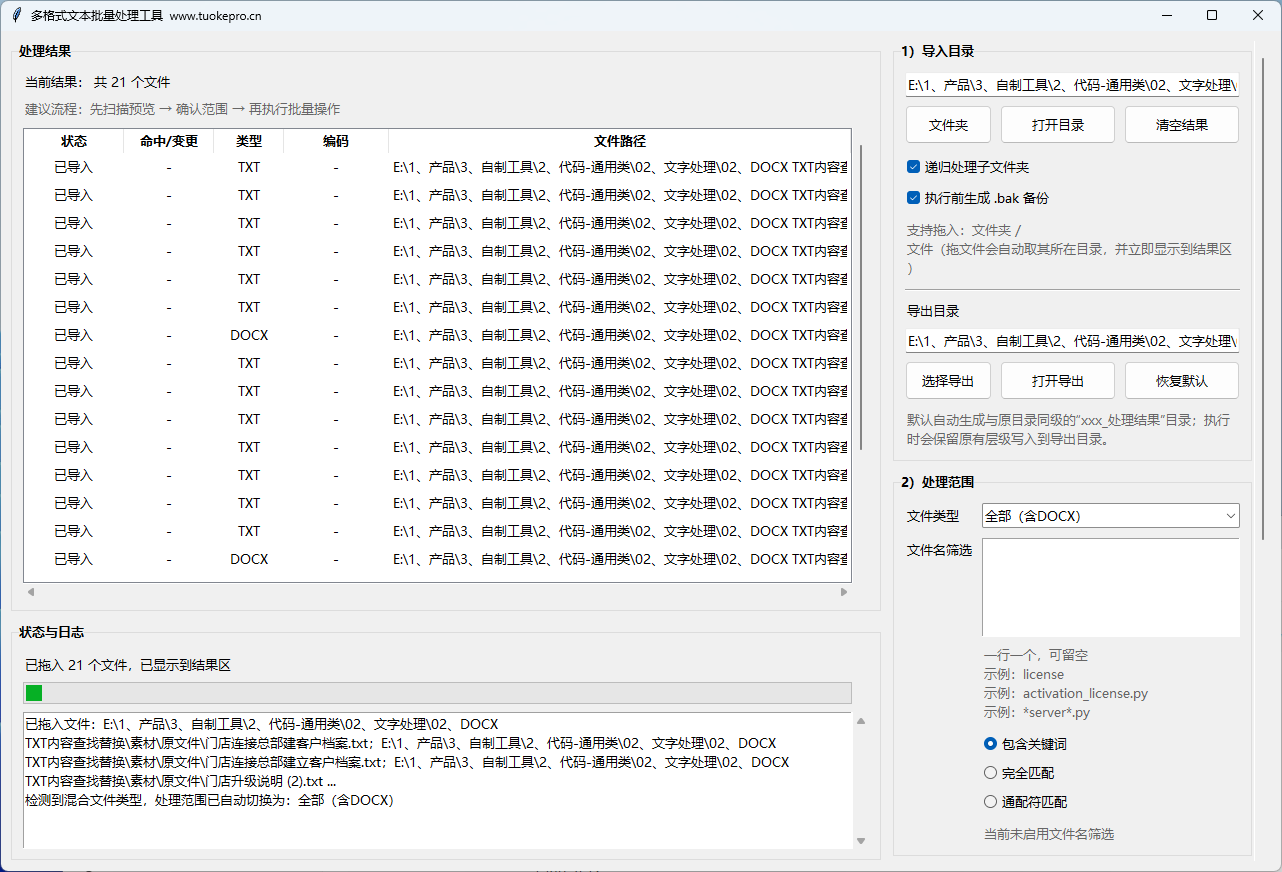Select the 包含关键词 radio option

tap(991, 744)
